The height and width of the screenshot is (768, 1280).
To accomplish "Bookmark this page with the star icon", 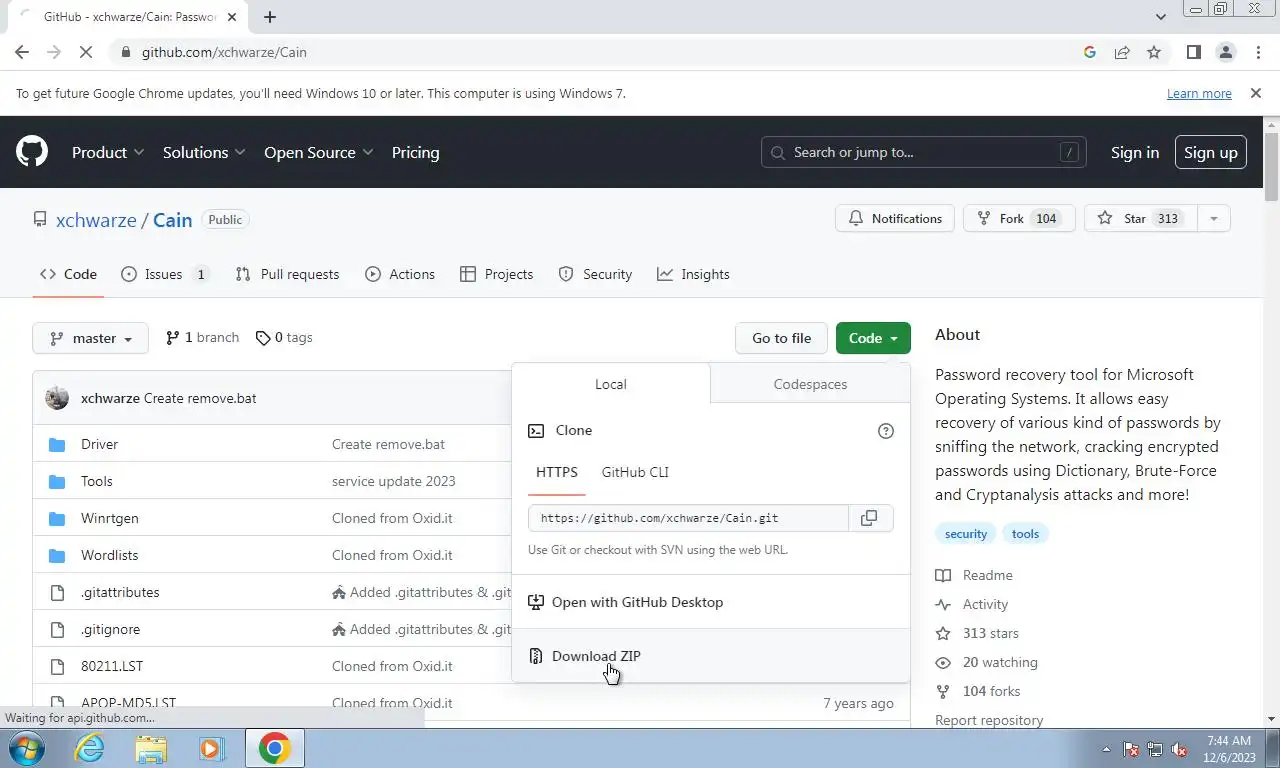I will pyautogui.click(x=1154, y=52).
